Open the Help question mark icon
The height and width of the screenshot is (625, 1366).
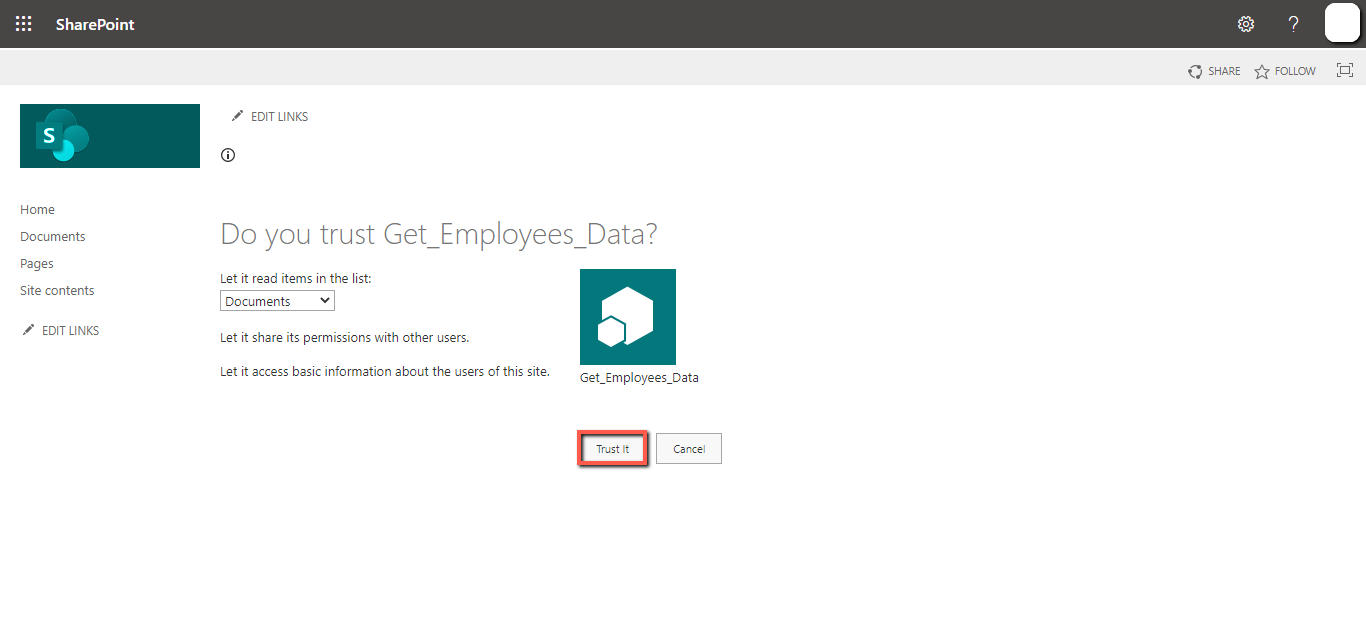[1293, 24]
